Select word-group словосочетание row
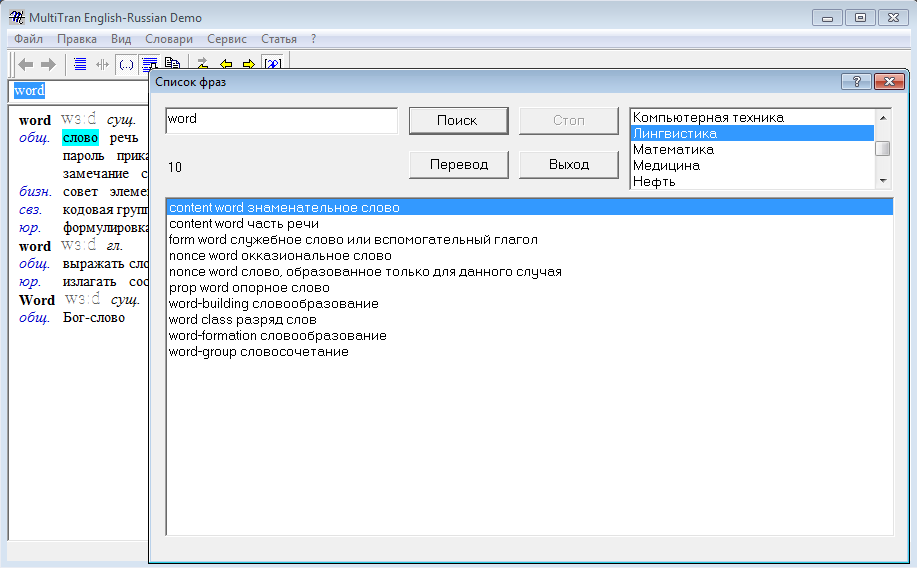Screen dimensions: 917x568 tap(529, 352)
